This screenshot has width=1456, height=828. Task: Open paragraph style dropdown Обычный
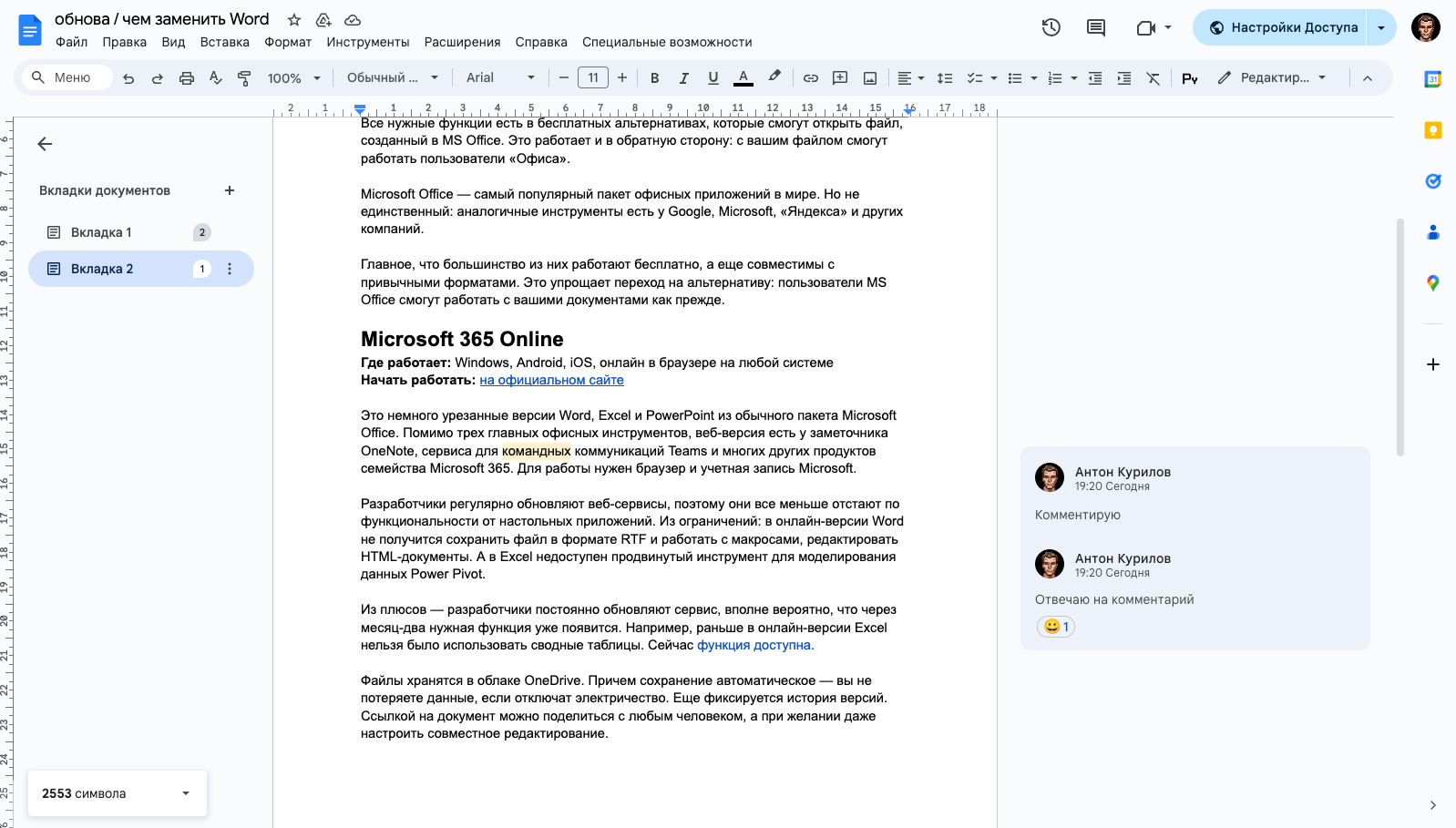(x=393, y=77)
